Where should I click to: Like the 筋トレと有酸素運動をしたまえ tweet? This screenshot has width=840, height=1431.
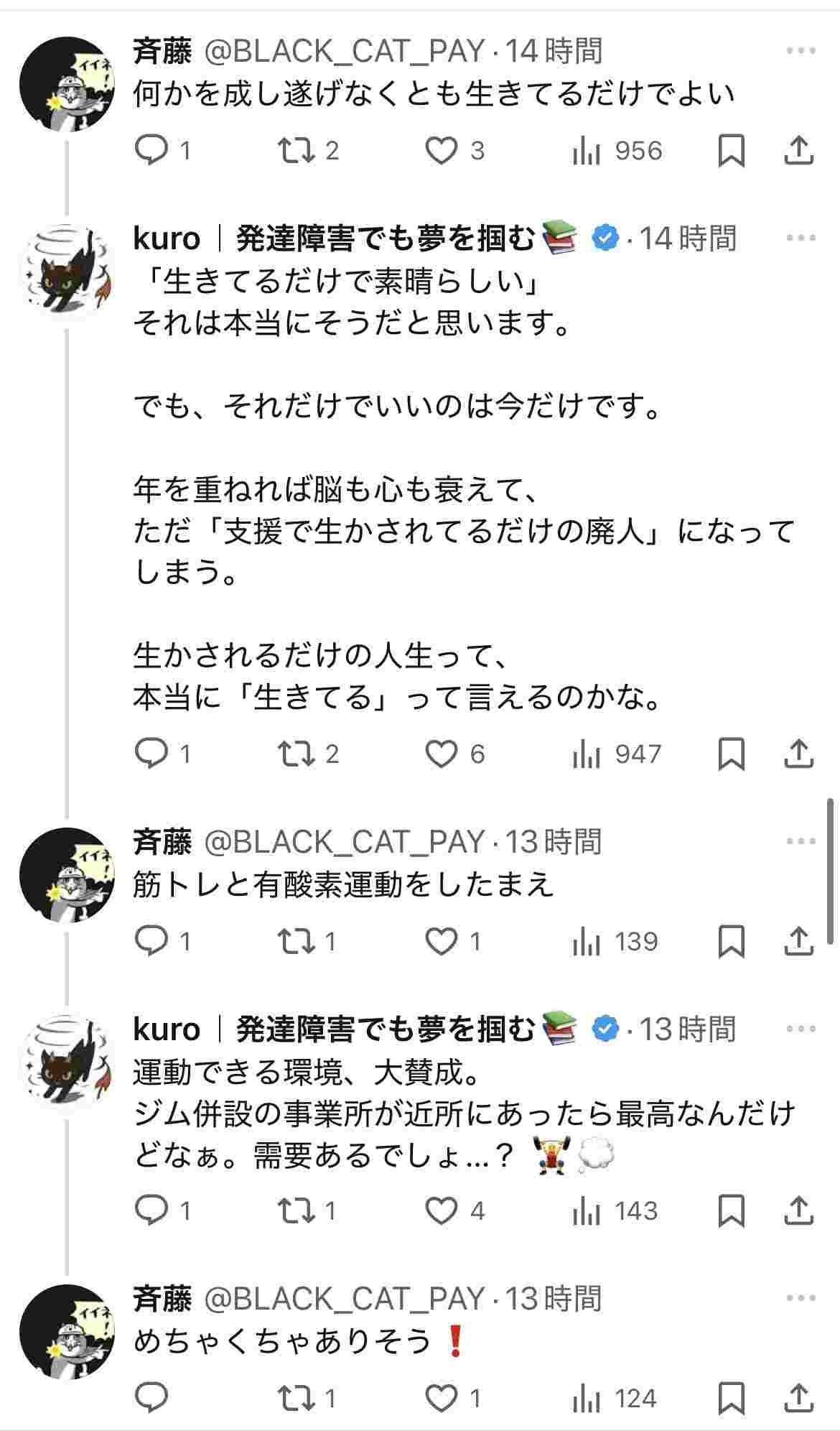click(454, 942)
